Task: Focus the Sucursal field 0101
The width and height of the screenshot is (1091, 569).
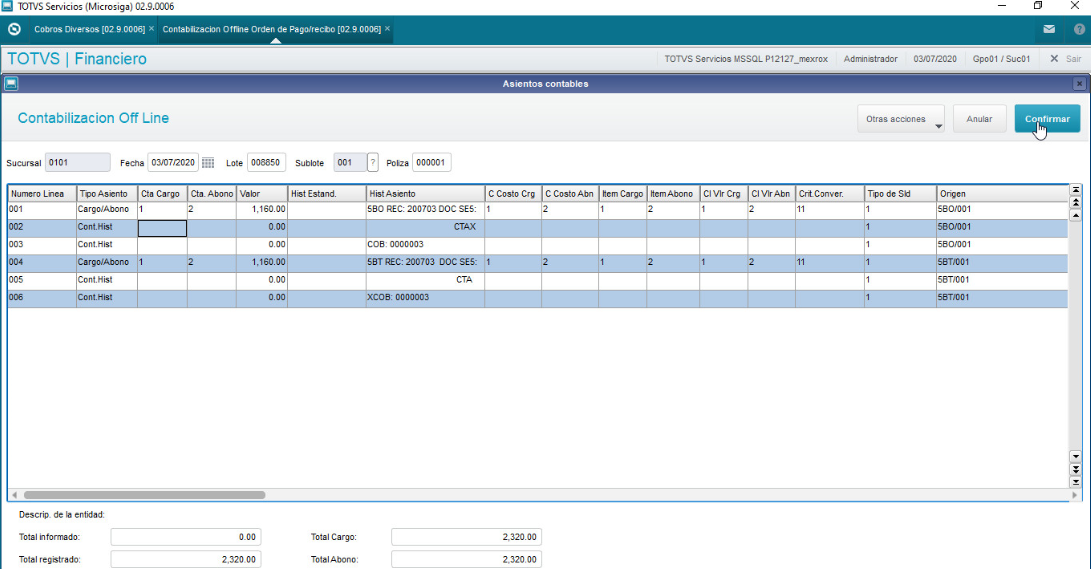Action: (77, 163)
